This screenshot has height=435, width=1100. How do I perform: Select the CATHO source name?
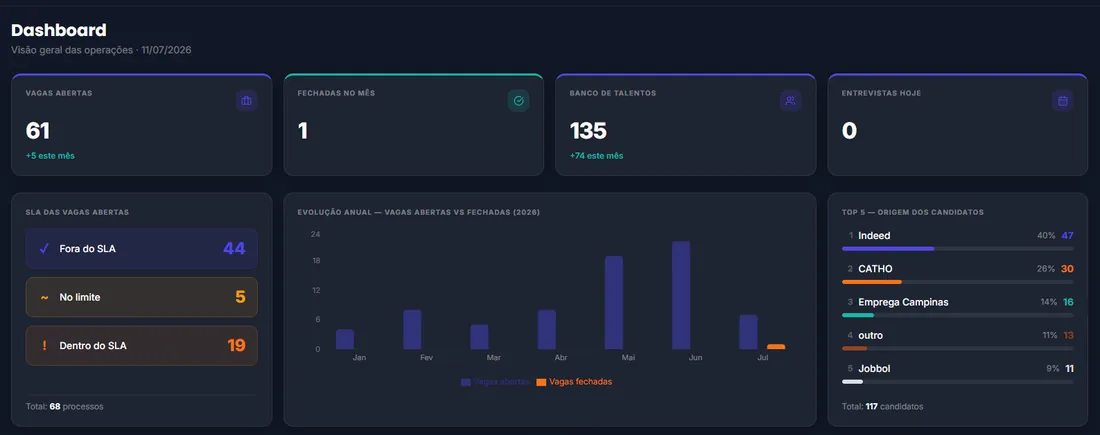876,269
